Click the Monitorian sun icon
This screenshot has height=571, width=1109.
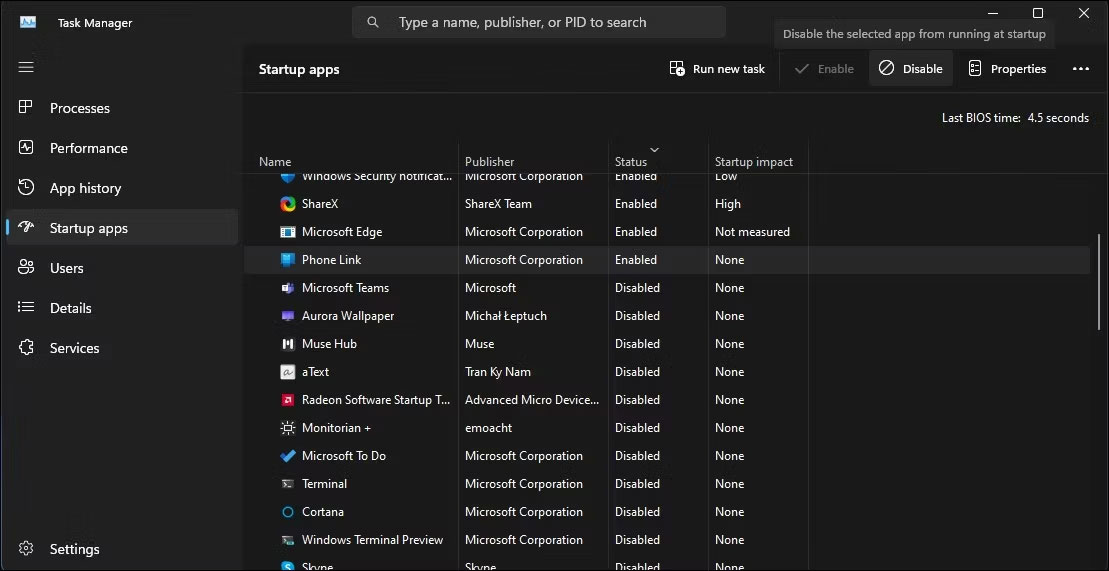pos(288,428)
